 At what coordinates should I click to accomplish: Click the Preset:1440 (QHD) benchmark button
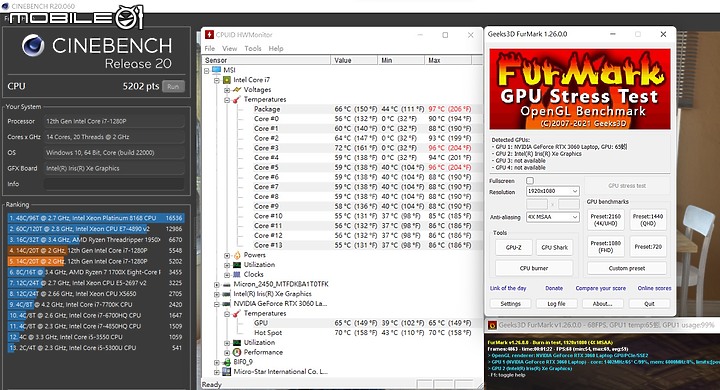coord(648,220)
